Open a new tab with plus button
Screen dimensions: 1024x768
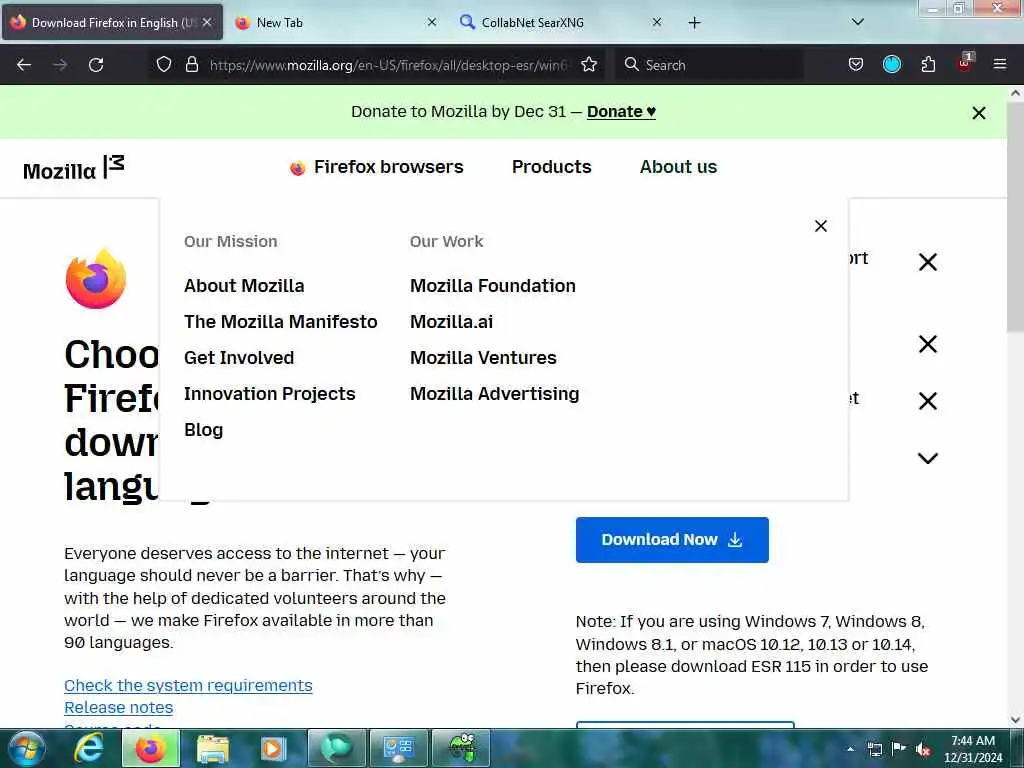(x=694, y=23)
